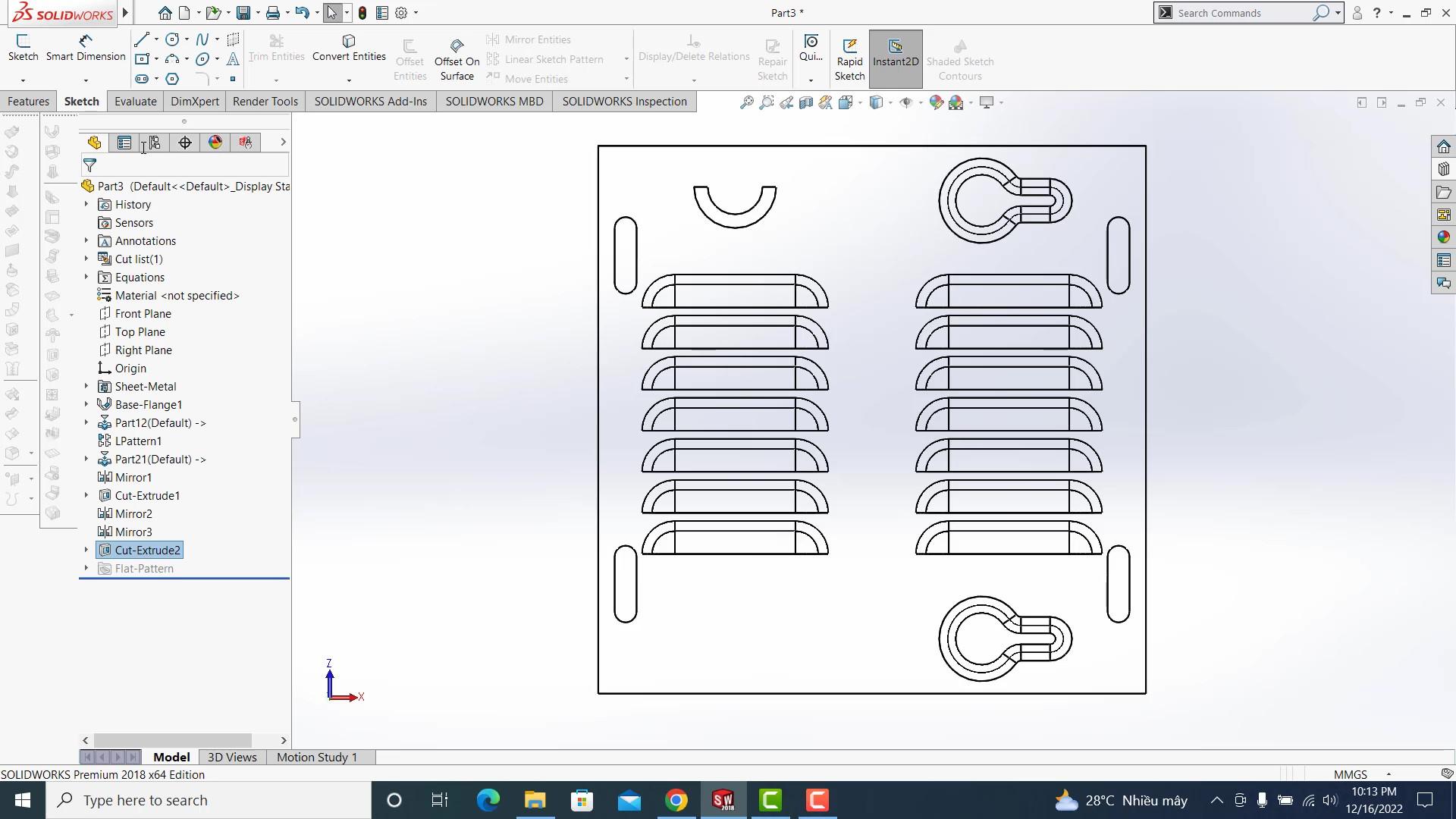Open the Appearances task pane icon
1456x819 pixels.
tap(1443, 237)
